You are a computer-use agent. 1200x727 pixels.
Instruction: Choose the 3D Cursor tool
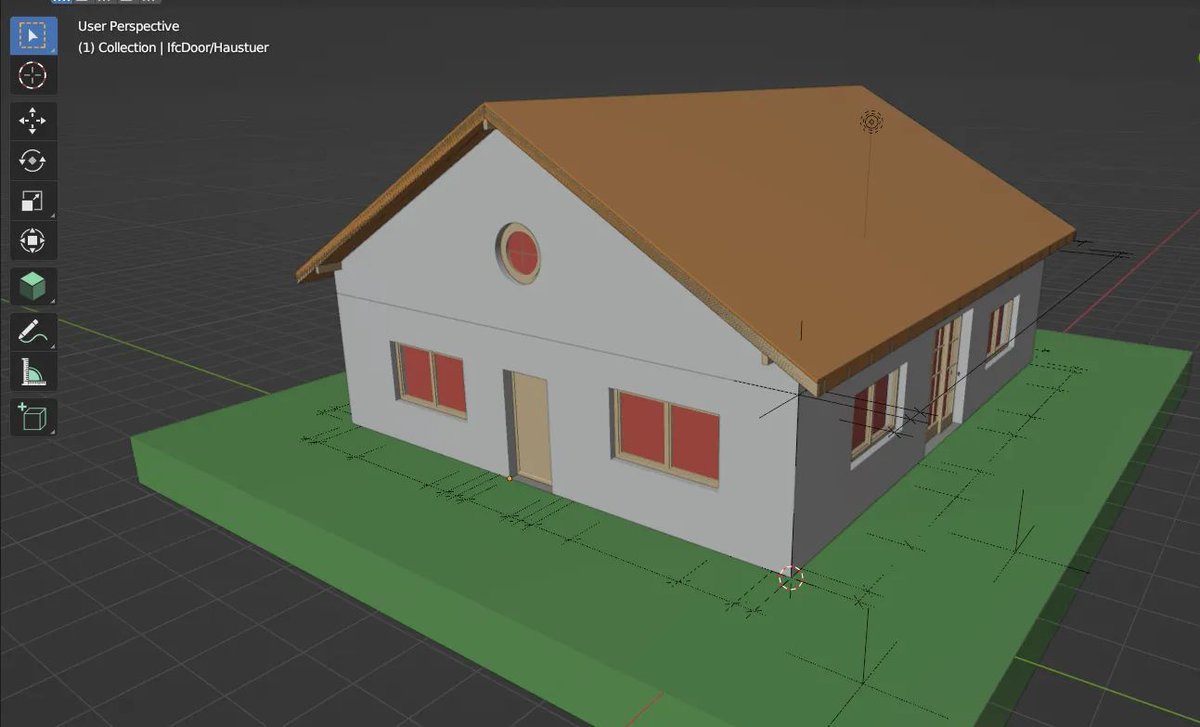click(33, 75)
